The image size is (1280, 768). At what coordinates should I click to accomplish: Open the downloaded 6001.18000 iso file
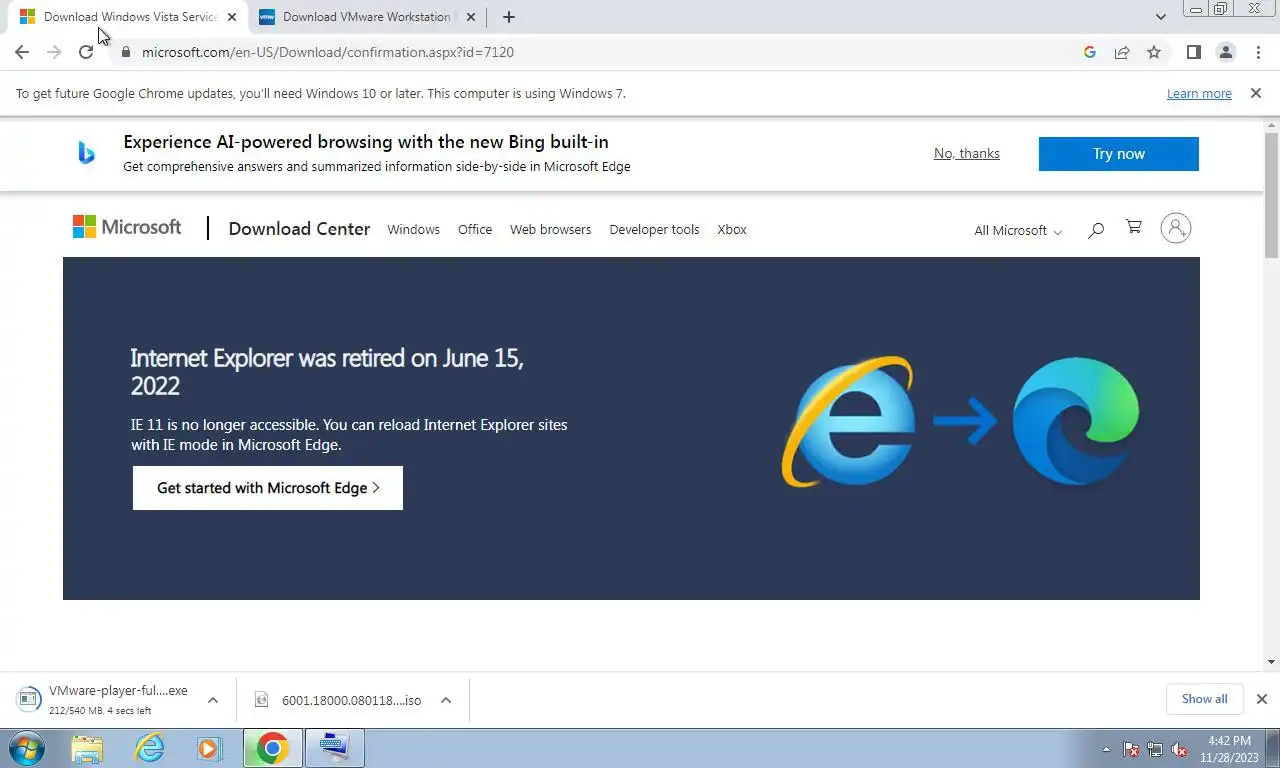tap(340, 700)
